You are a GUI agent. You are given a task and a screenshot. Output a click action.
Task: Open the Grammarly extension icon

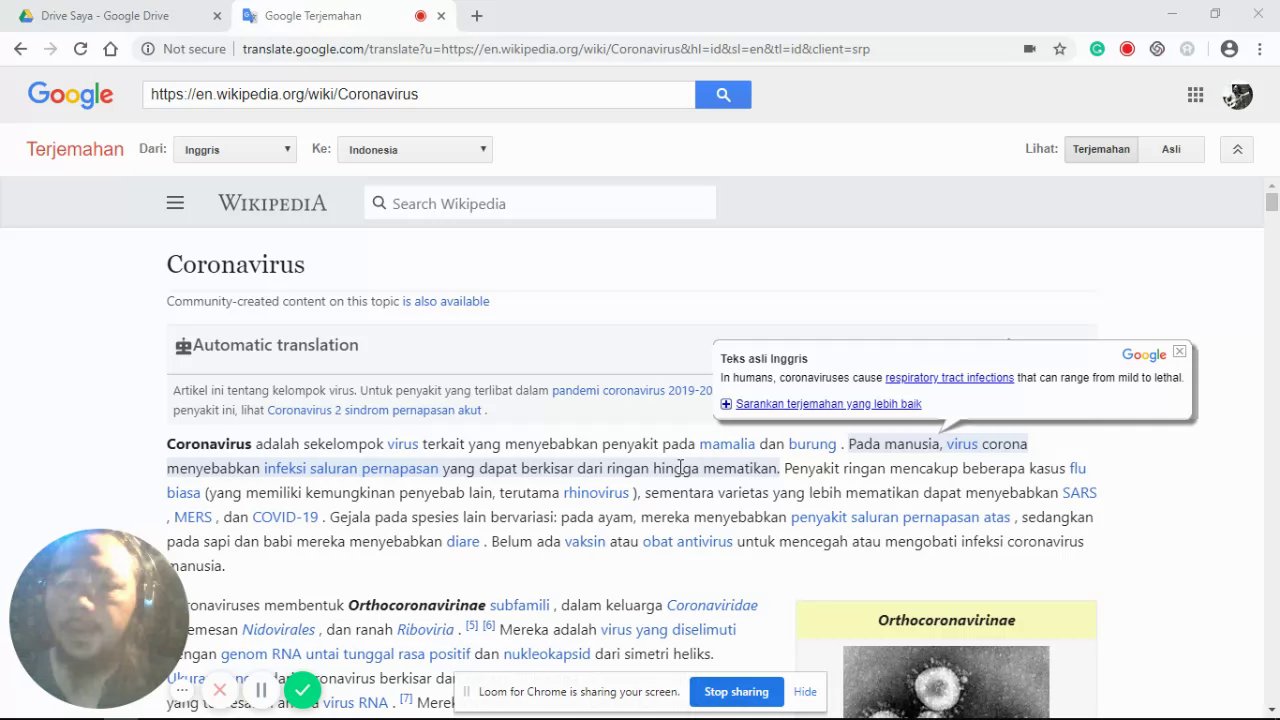pos(1097,48)
